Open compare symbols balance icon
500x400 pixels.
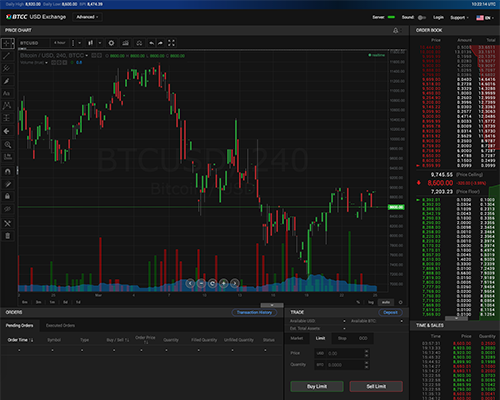[139, 43]
